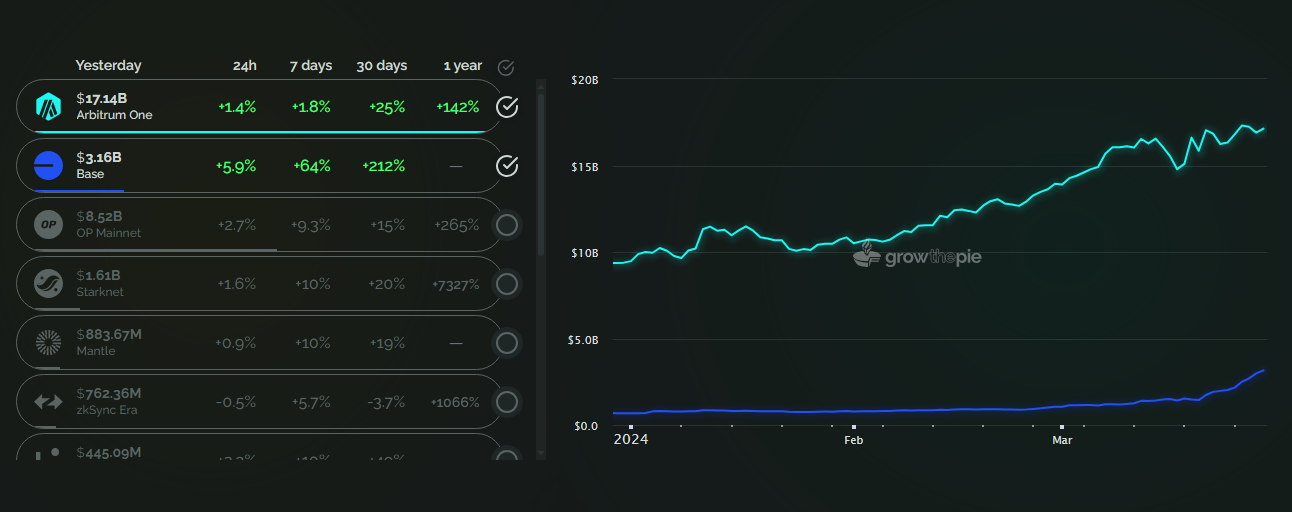Click the scrollbar down arrow under the chain list
The height and width of the screenshot is (512, 1292).
[542, 452]
